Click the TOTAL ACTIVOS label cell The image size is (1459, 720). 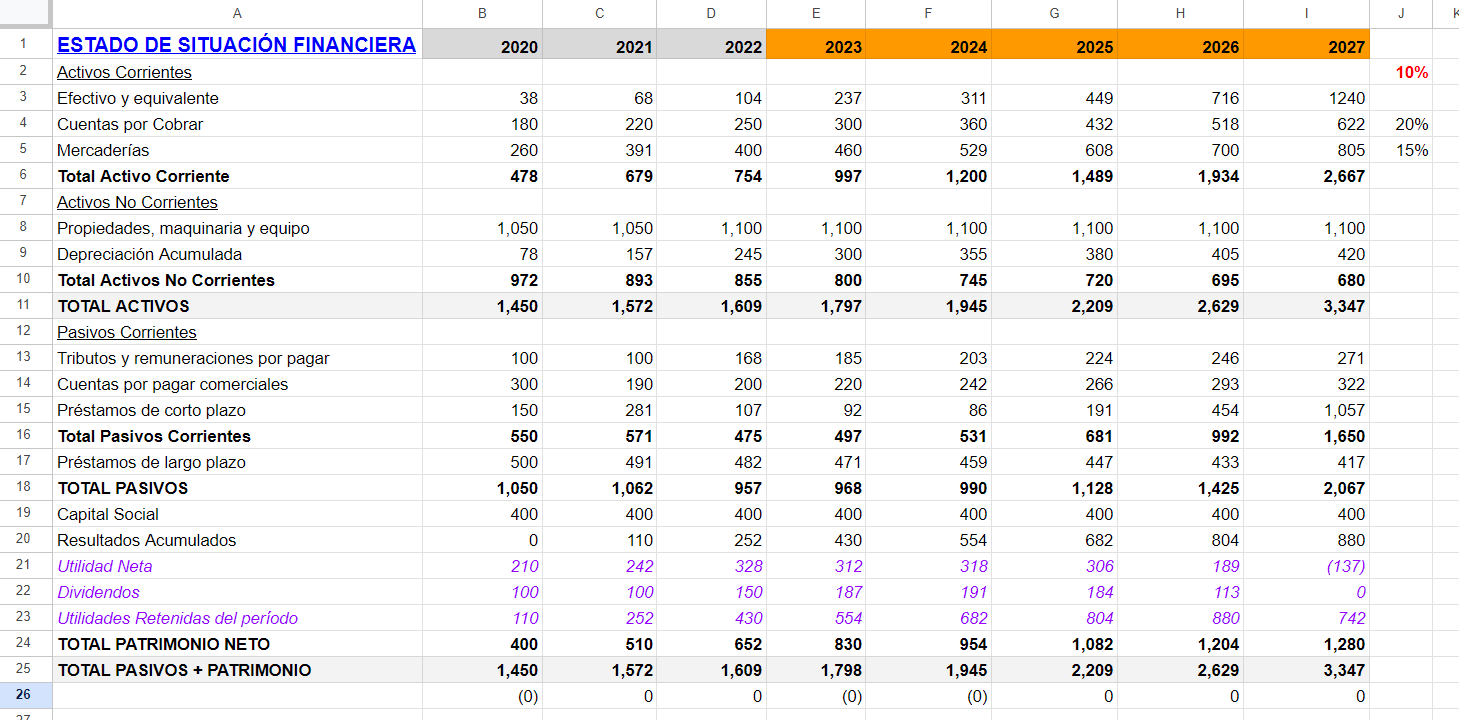click(123, 306)
